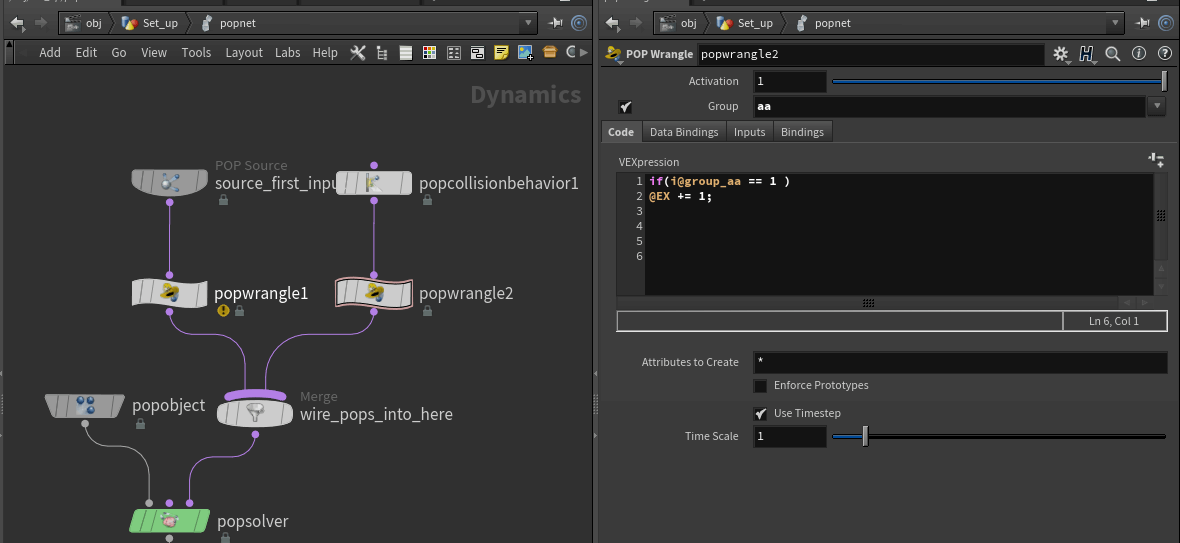Open the wrench tools icon in network toolbar

coord(357,53)
